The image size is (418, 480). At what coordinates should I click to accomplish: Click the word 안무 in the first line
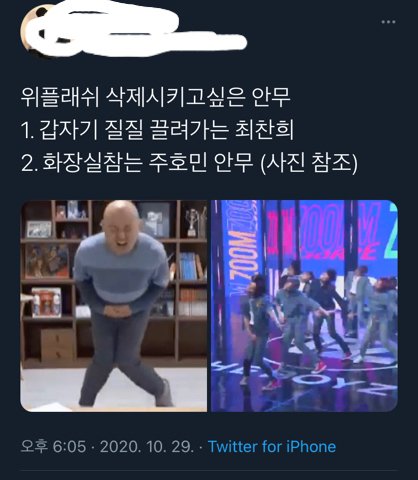pyautogui.click(x=271, y=97)
